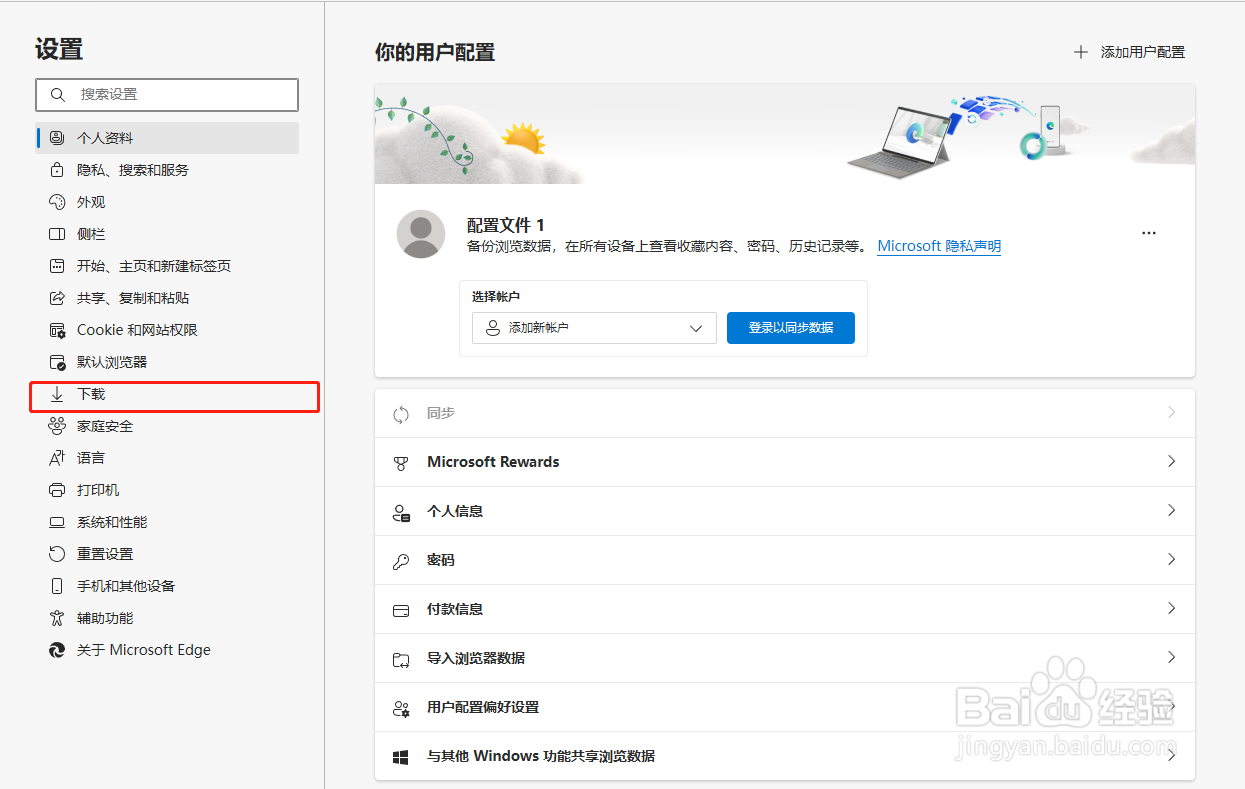This screenshot has height=789, width=1245.
Task: Click the 登录以同步数据 button
Action: [791, 328]
